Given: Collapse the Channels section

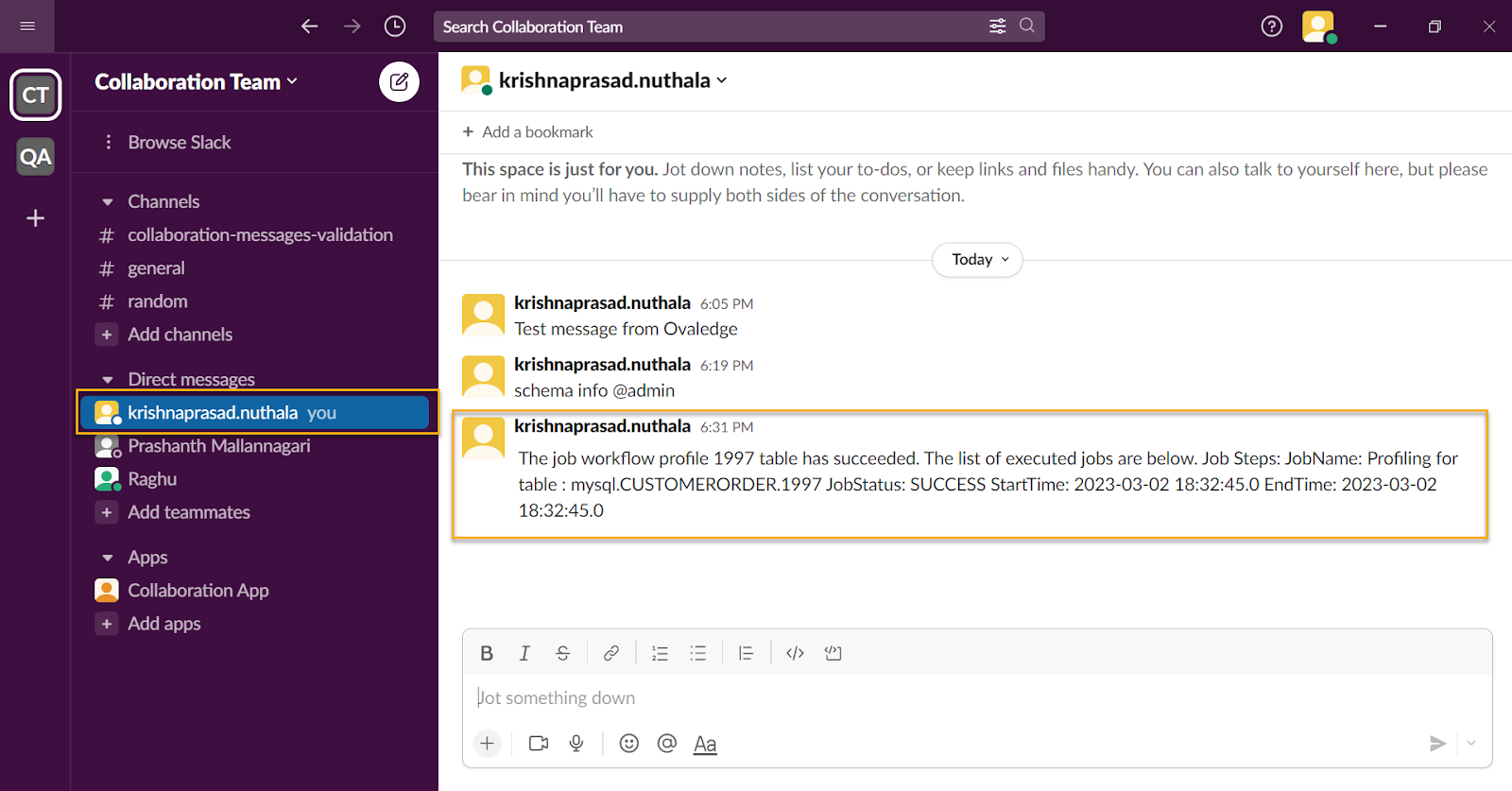Looking at the screenshot, I should point(108,202).
